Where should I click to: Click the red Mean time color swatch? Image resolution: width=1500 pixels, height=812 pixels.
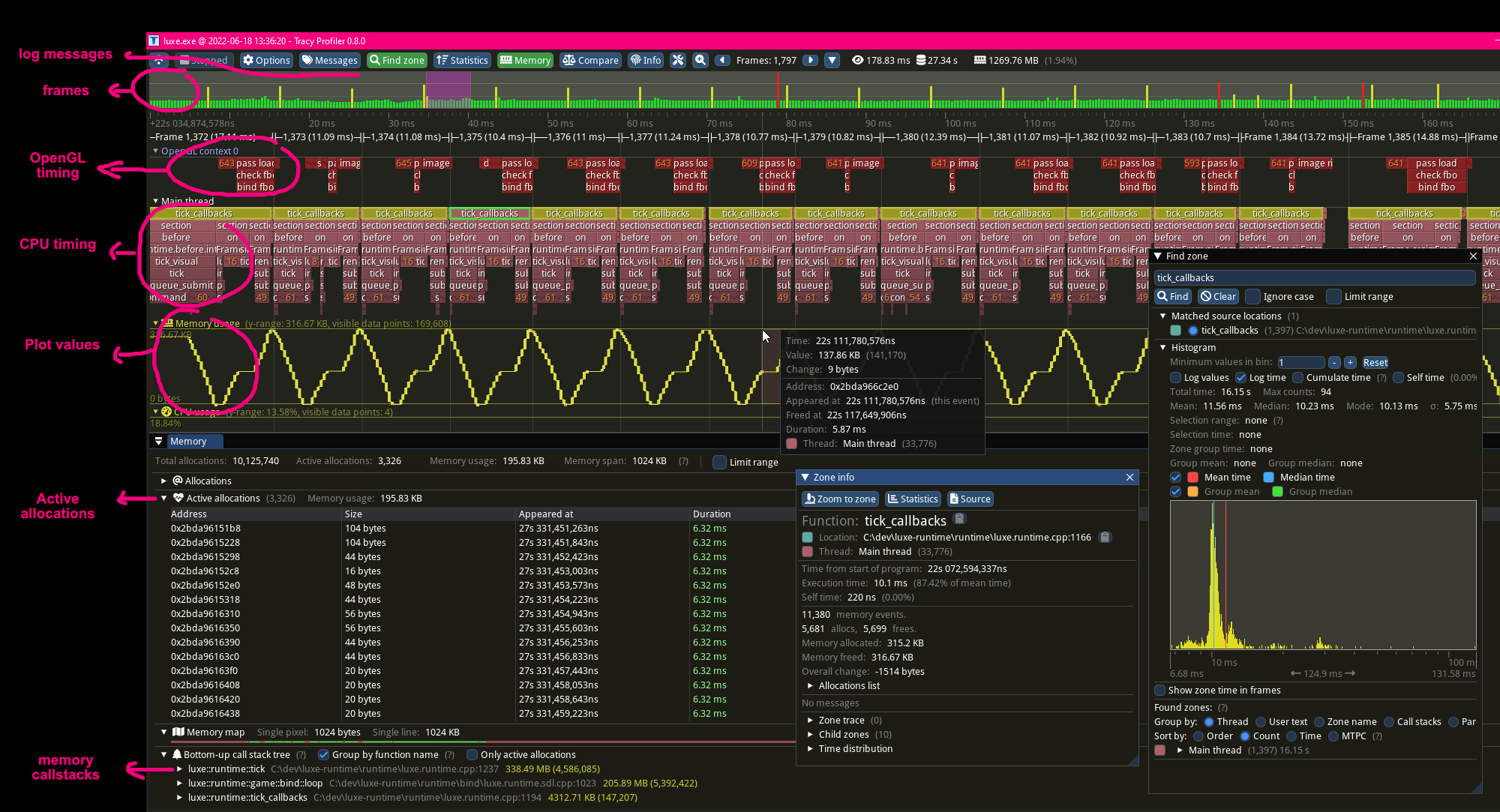coord(1192,478)
